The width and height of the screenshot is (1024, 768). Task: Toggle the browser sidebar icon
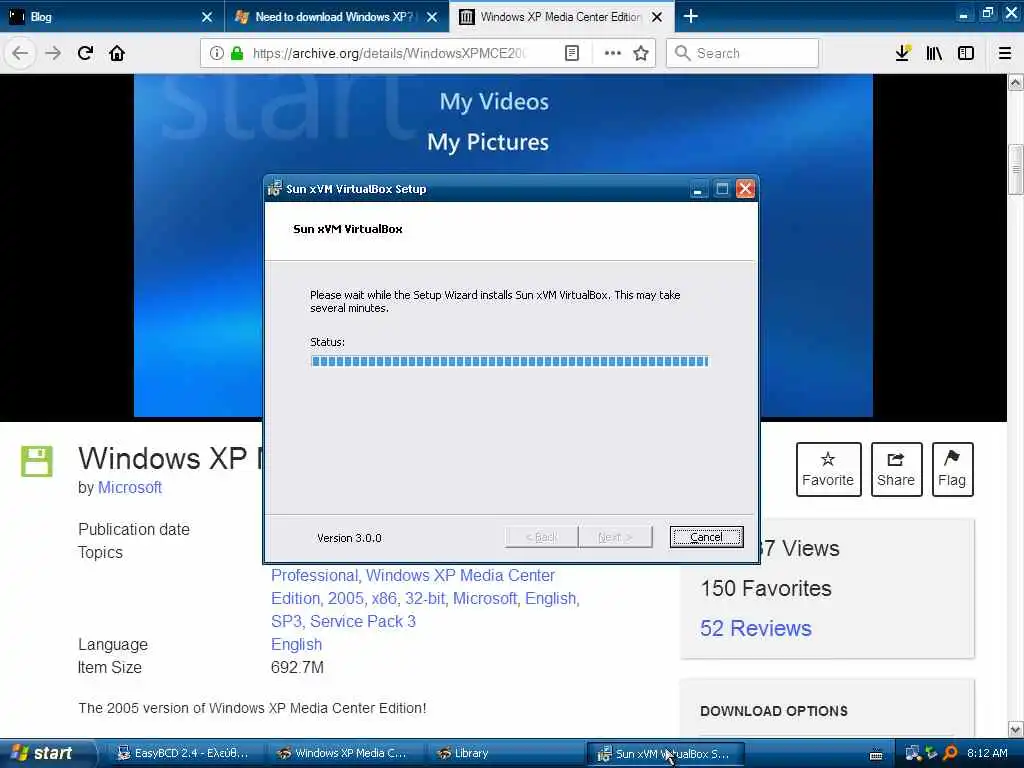[x=966, y=53]
